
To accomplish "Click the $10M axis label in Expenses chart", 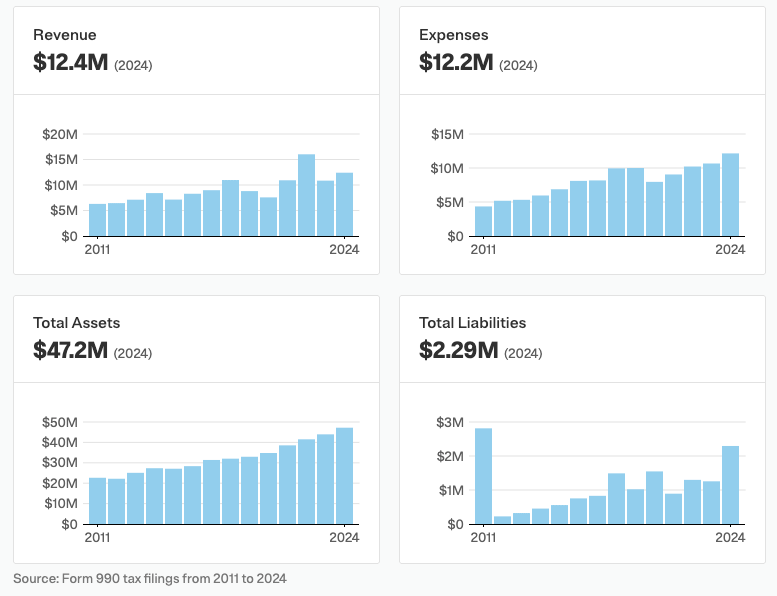I will (447, 168).
